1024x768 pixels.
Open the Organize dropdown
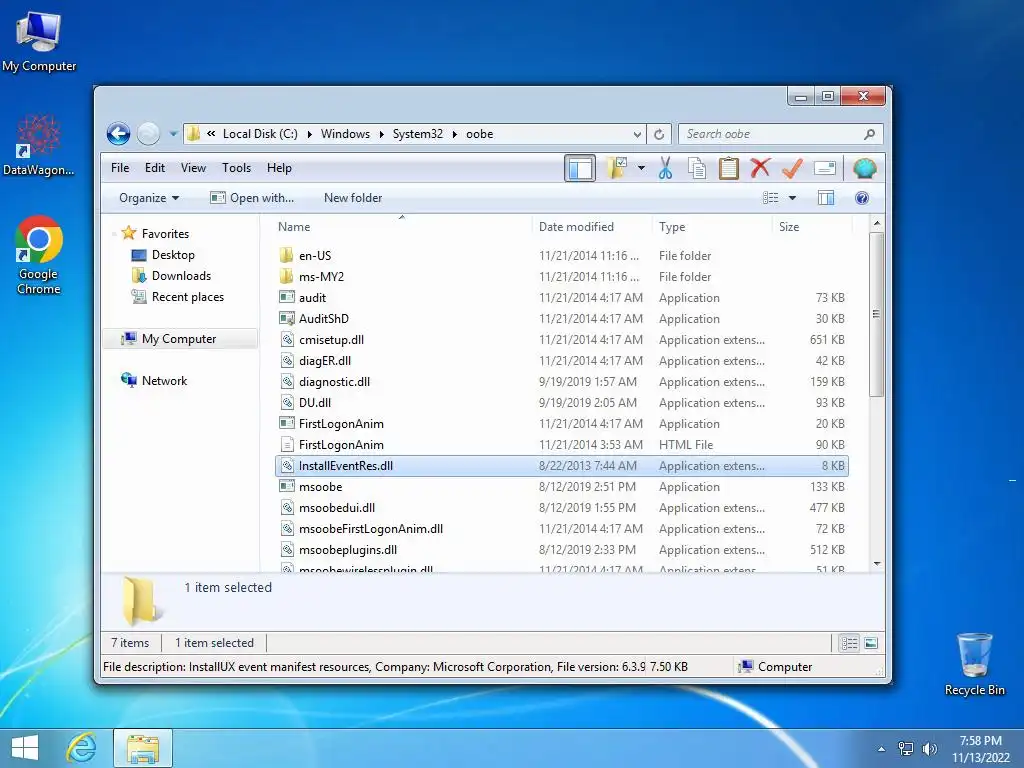click(149, 198)
